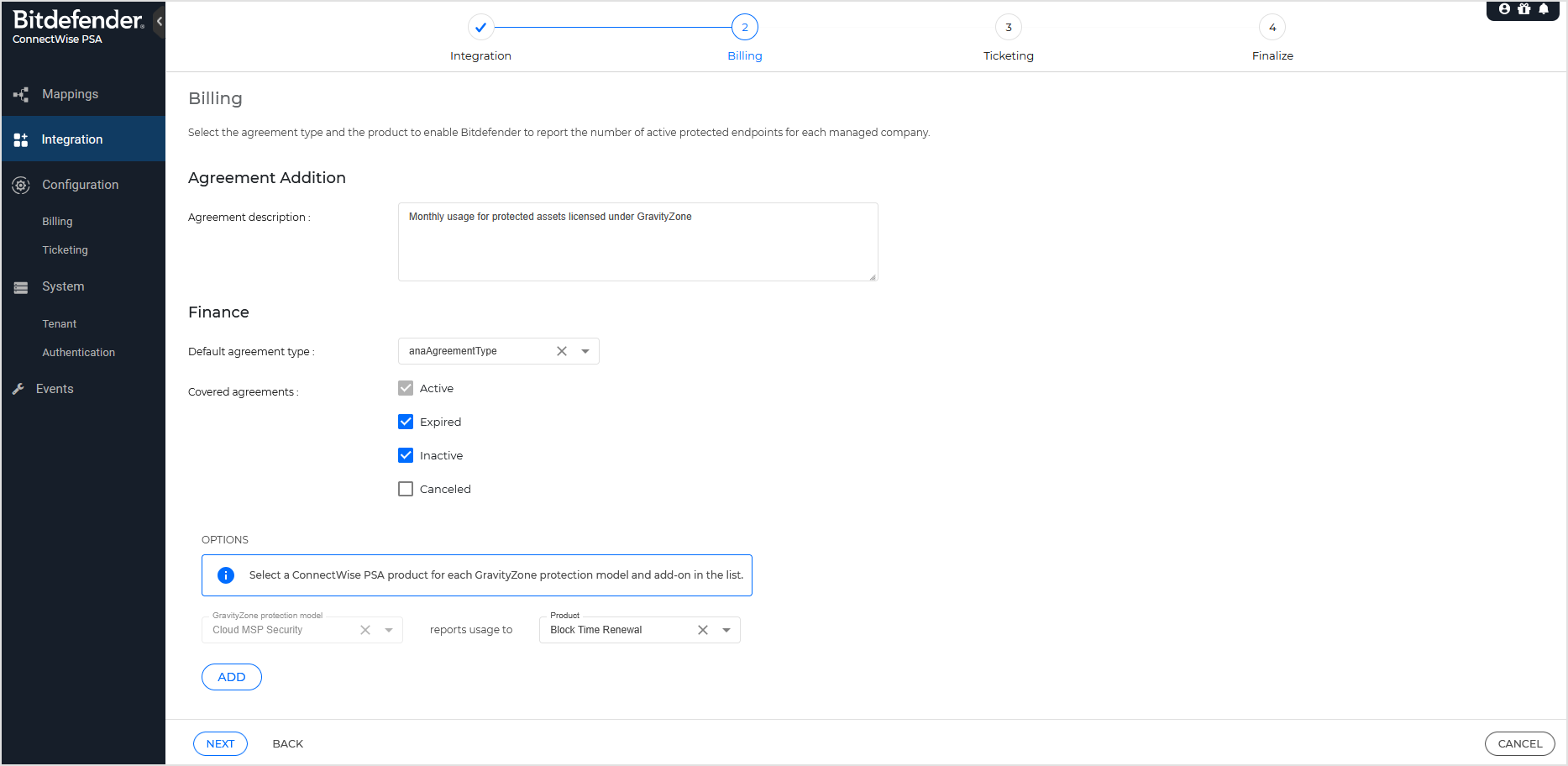Open Ticketing under Configuration in sidebar
The width and height of the screenshot is (1568, 766).
[65, 250]
